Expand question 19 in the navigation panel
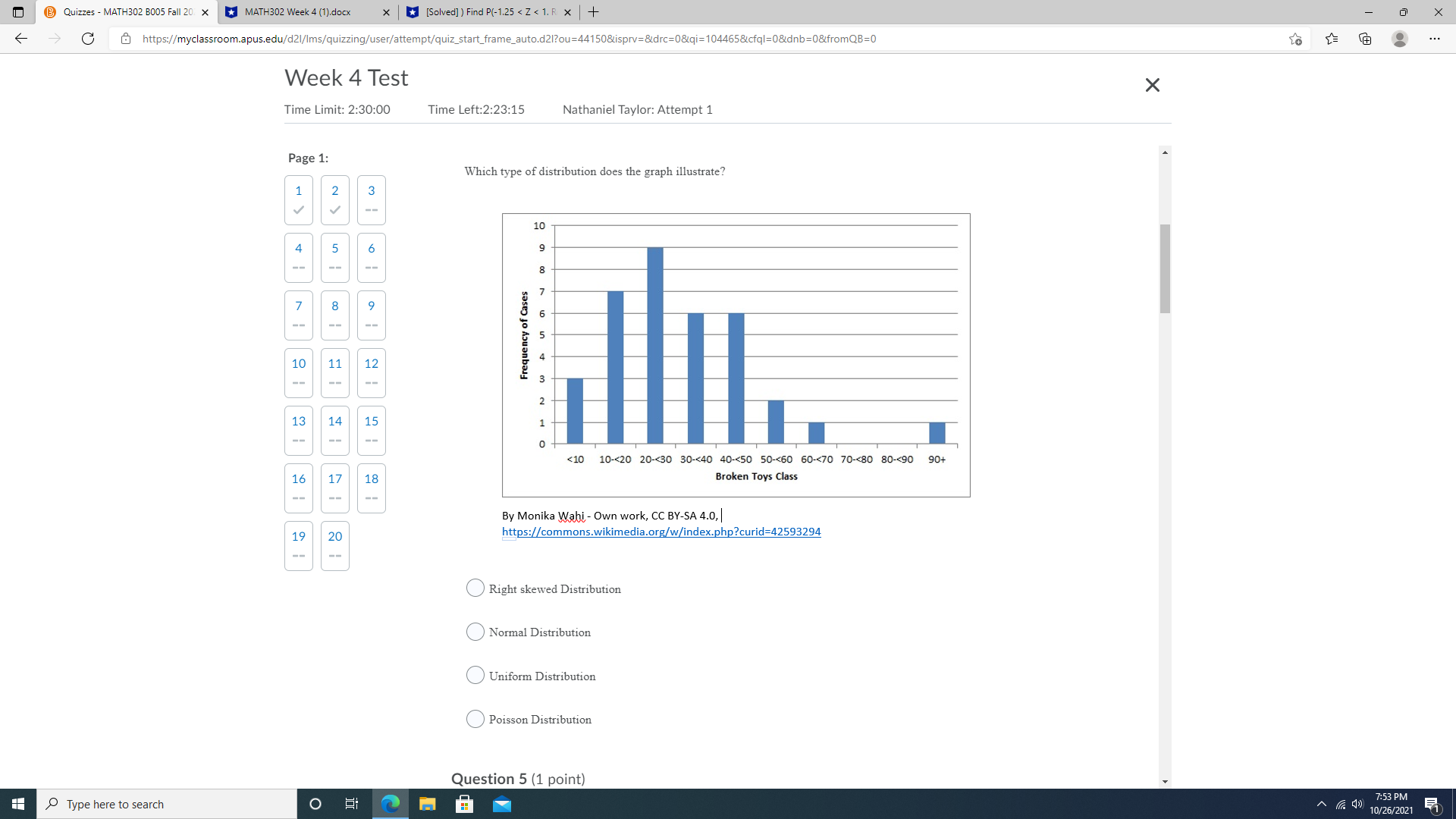Screen dimensions: 1456x819 click(298, 545)
